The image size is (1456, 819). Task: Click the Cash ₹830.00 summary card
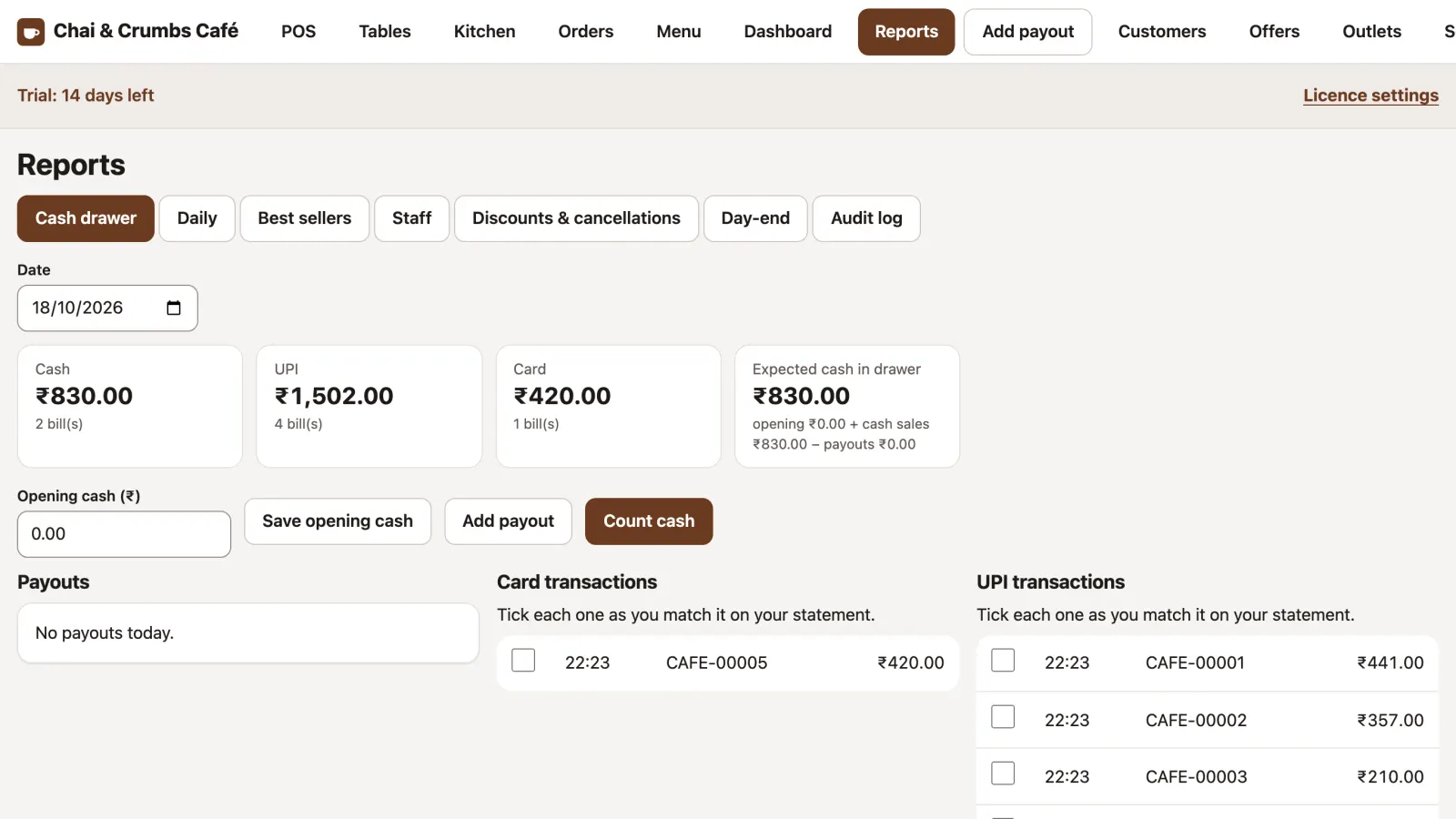coord(130,406)
